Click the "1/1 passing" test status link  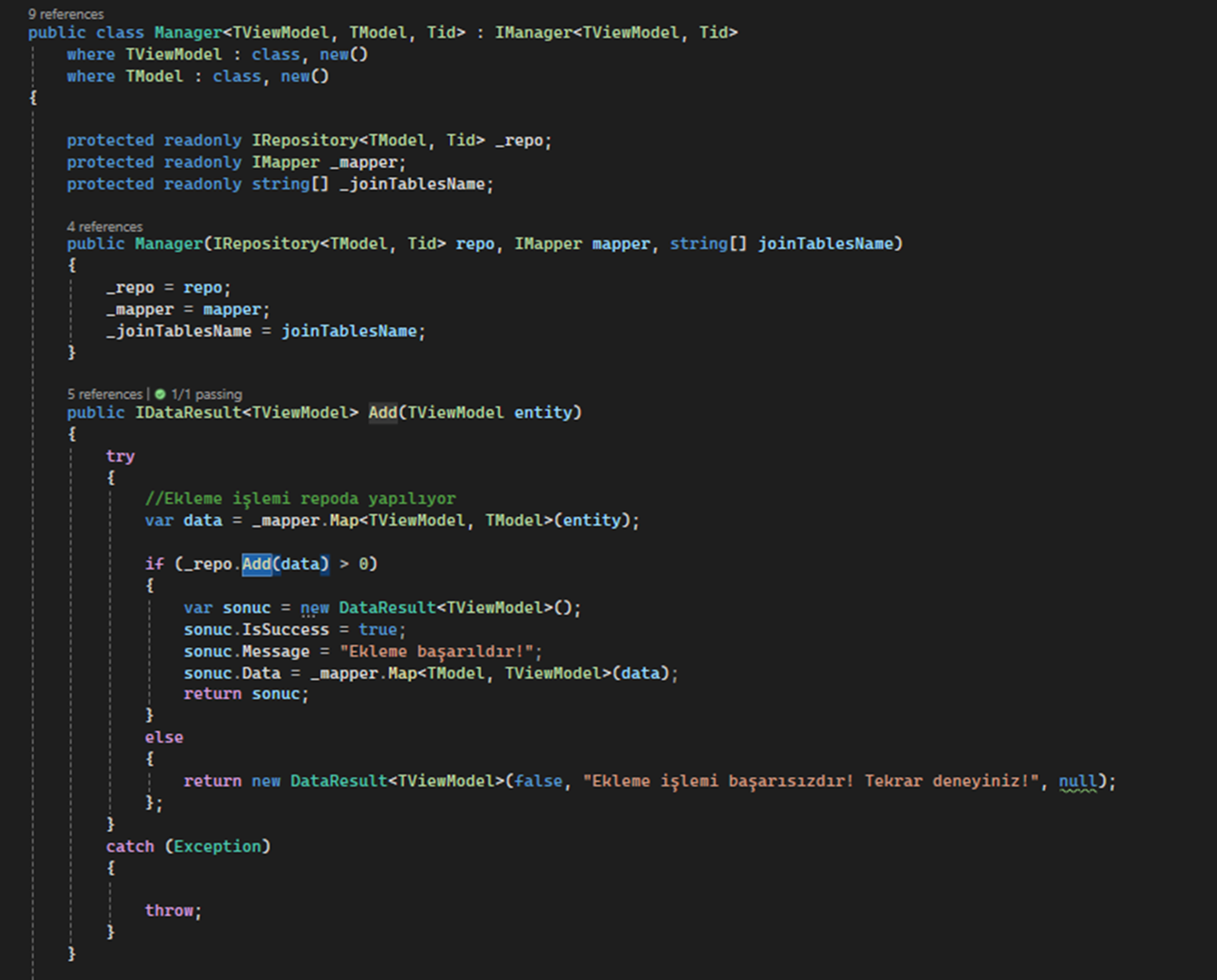tap(207, 394)
